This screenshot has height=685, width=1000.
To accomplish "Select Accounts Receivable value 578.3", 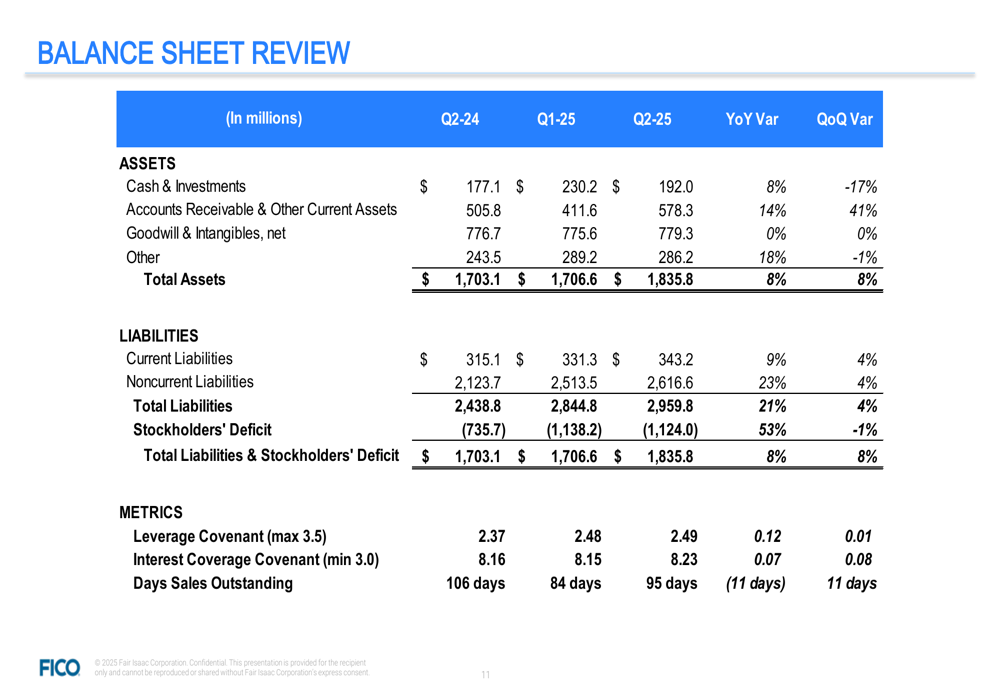I will [x=676, y=210].
